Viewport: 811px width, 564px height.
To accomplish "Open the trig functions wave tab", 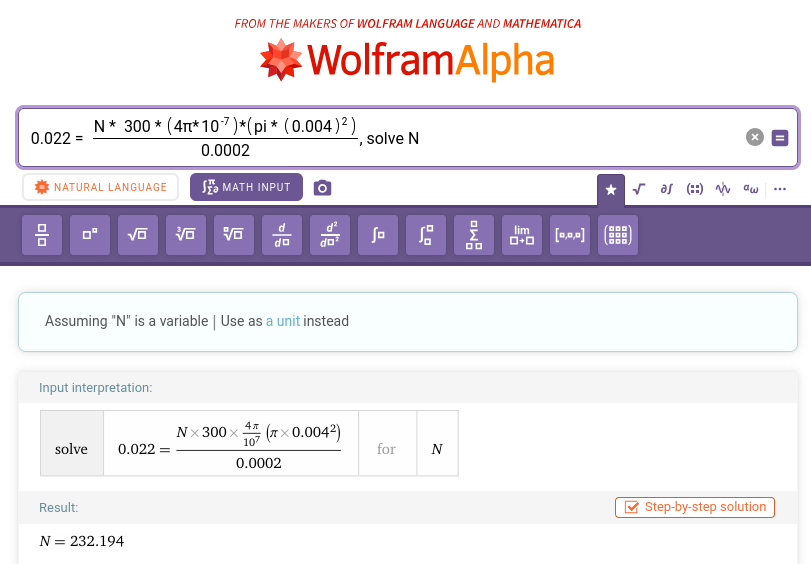I will [723, 189].
